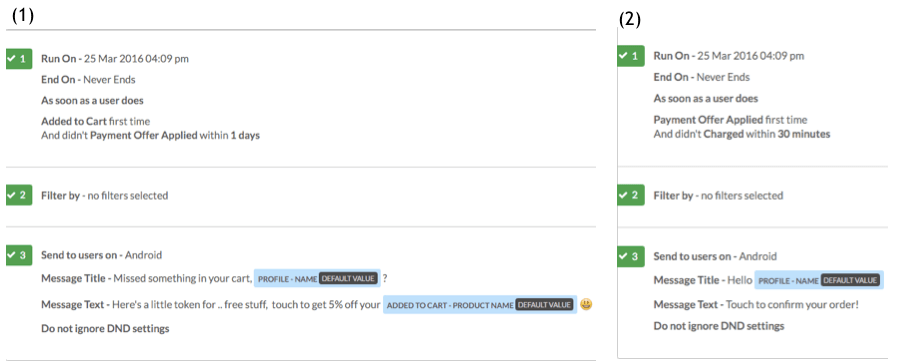
Task: Click DEFAULT VALUE tag beside panel (1) PROFILE - NAME
Action: [x=348, y=279]
